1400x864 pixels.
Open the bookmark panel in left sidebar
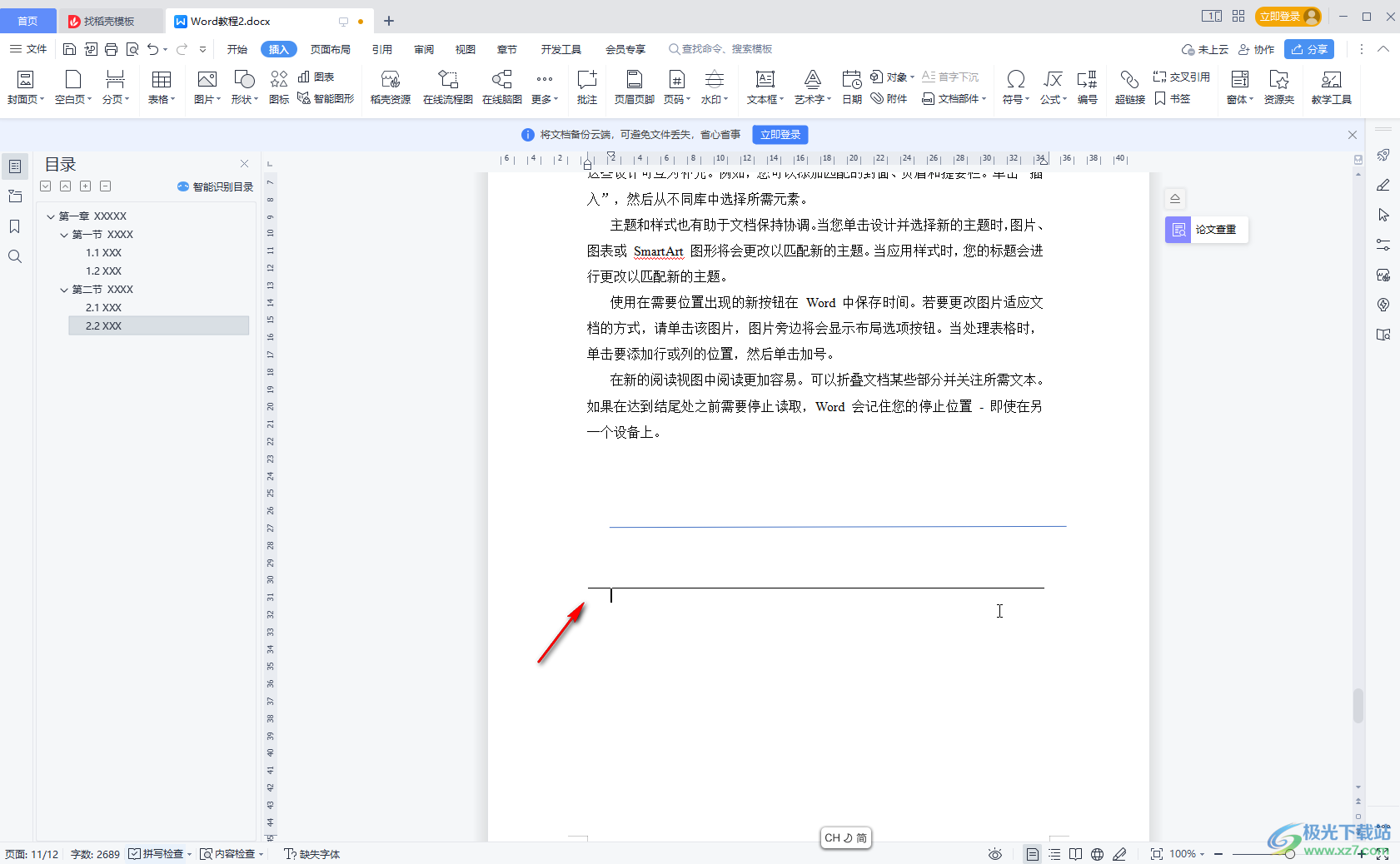click(15, 226)
